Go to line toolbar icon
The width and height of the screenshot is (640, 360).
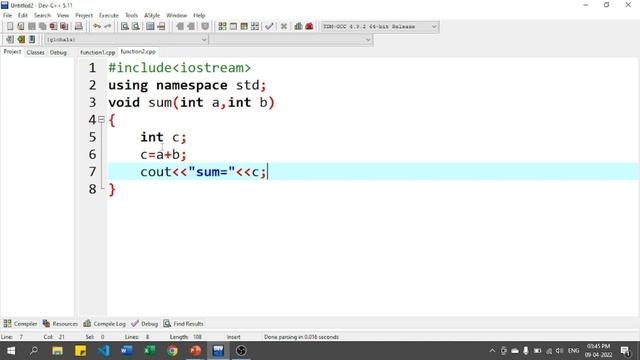[x=161, y=27]
